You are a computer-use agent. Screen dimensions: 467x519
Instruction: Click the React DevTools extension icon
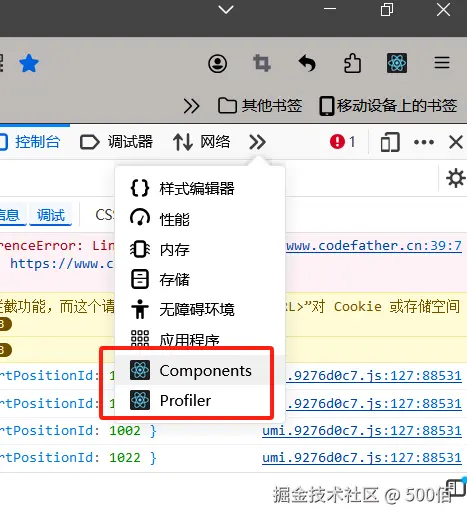click(x=397, y=63)
